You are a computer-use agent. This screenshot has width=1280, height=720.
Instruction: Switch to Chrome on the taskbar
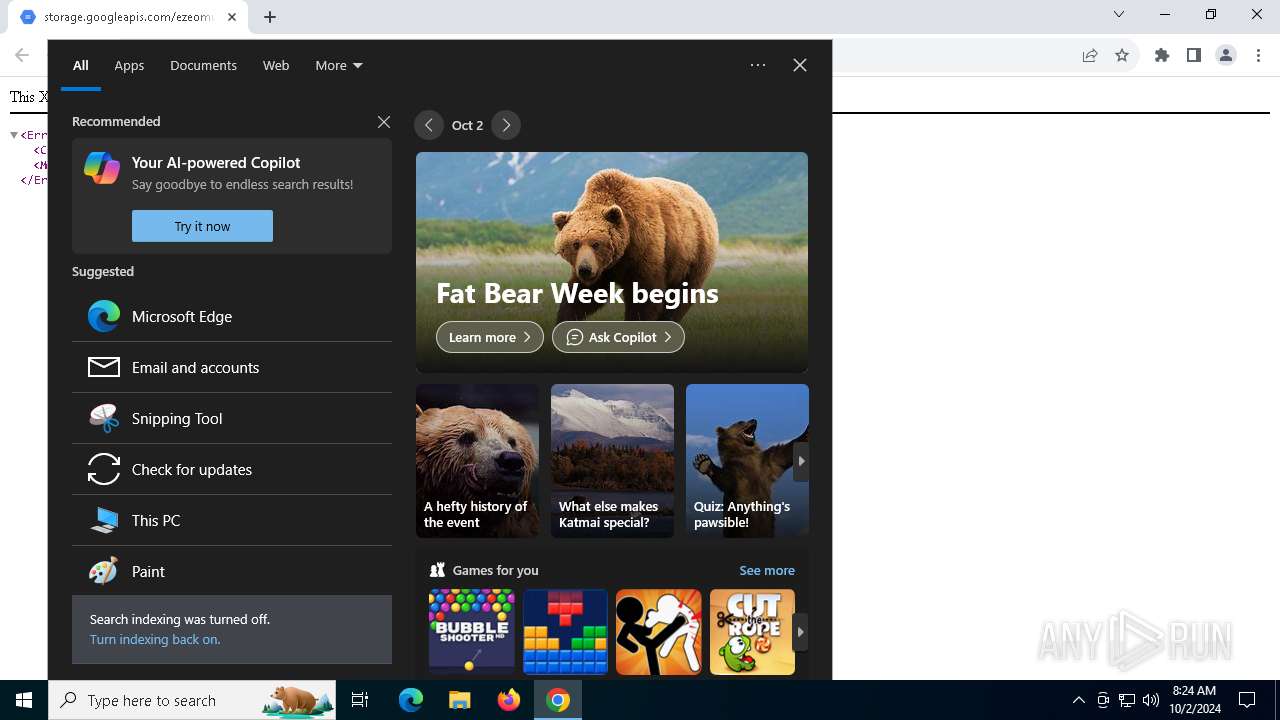[558, 700]
